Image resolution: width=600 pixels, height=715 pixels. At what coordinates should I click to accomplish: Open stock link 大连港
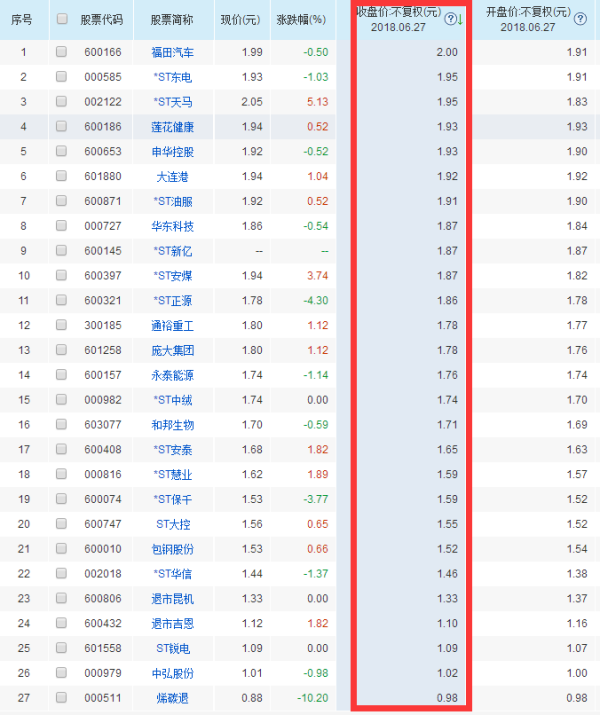tap(172, 176)
